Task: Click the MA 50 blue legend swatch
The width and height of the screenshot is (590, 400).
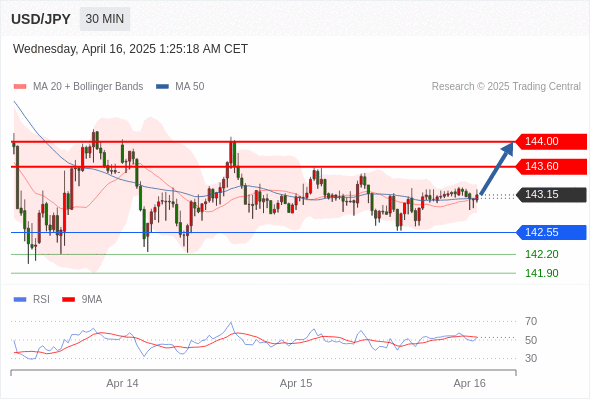Action: tap(162, 87)
